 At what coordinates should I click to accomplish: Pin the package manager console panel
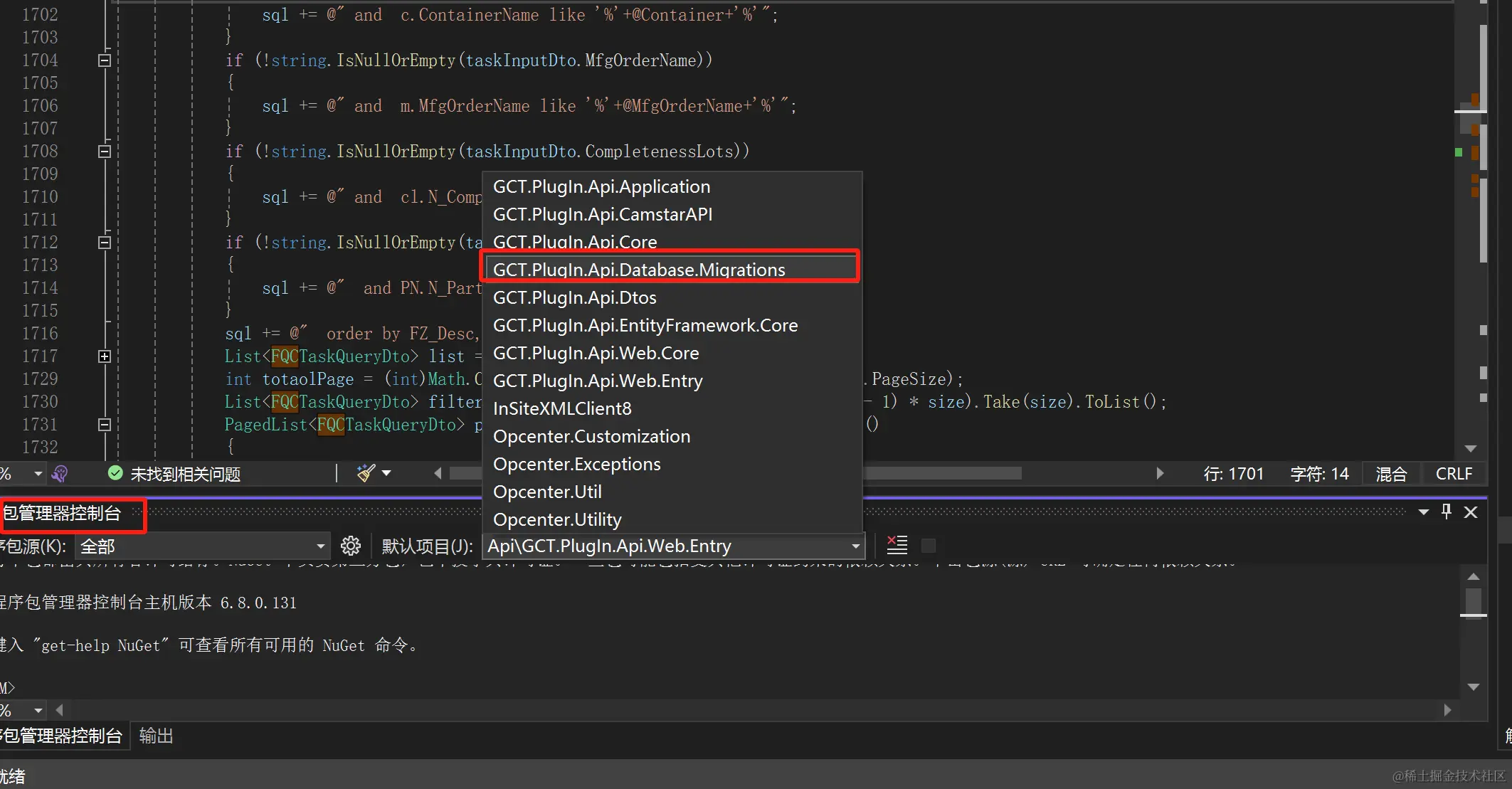pos(1446,512)
